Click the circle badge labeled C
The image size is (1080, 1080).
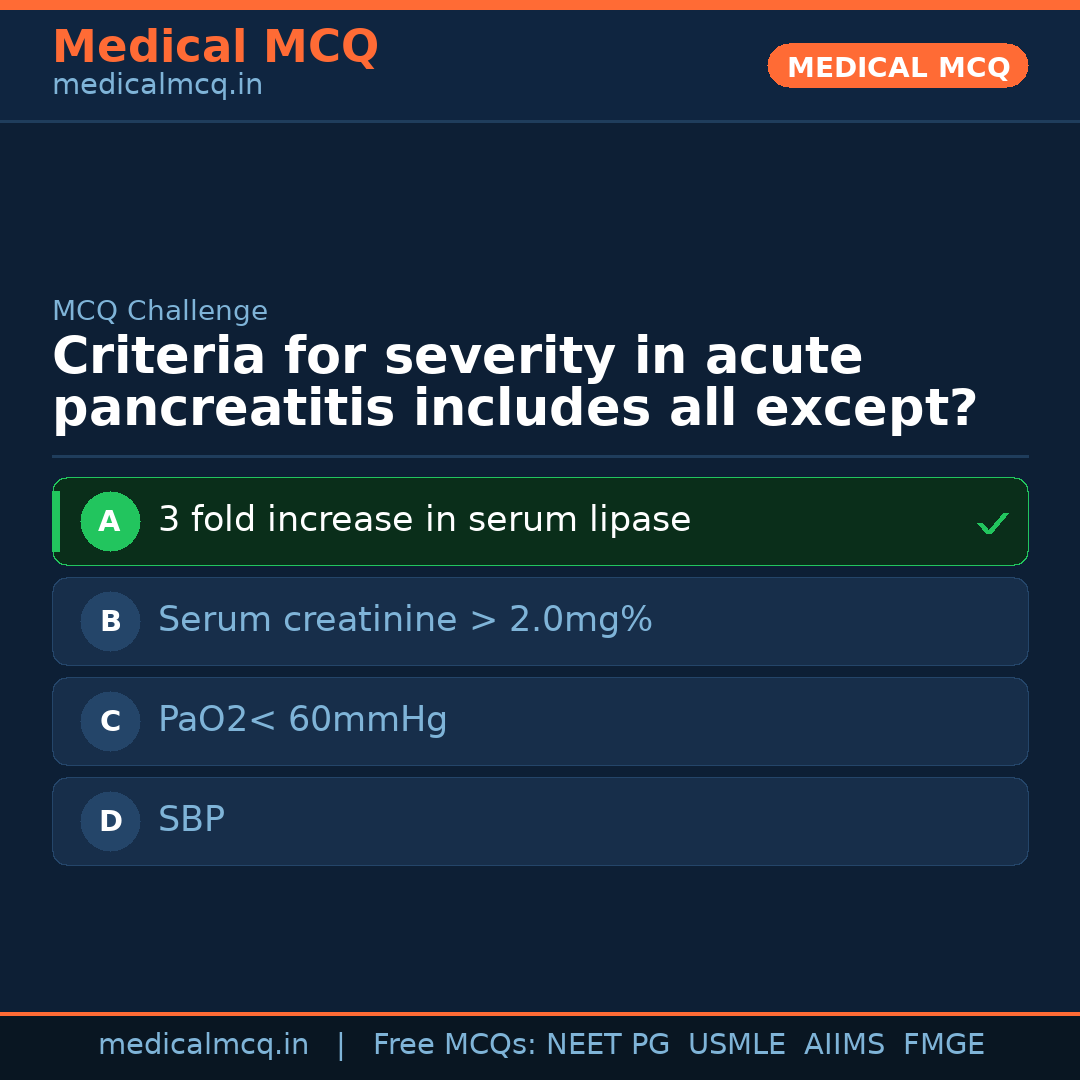click(110, 721)
